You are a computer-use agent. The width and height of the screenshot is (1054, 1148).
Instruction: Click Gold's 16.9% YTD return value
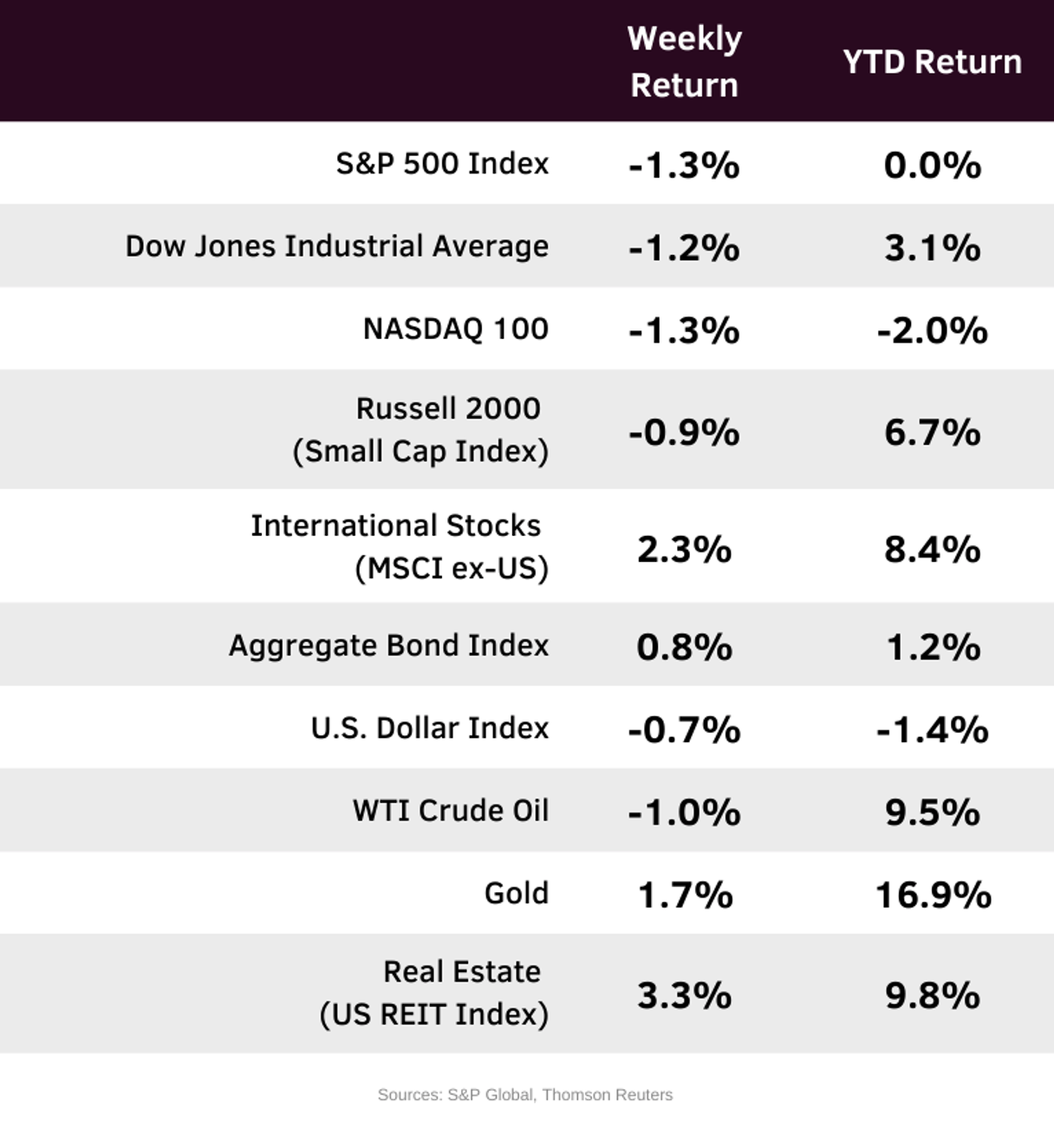(933, 895)
